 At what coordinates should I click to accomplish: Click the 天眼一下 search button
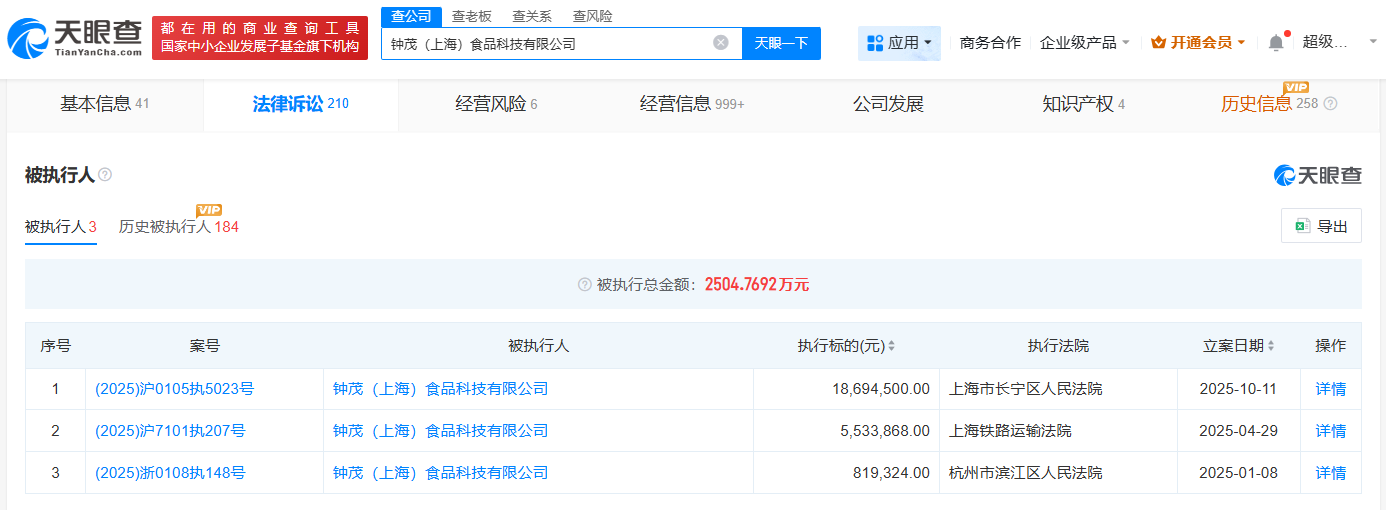pyautogui.click(x=781, y=43)
